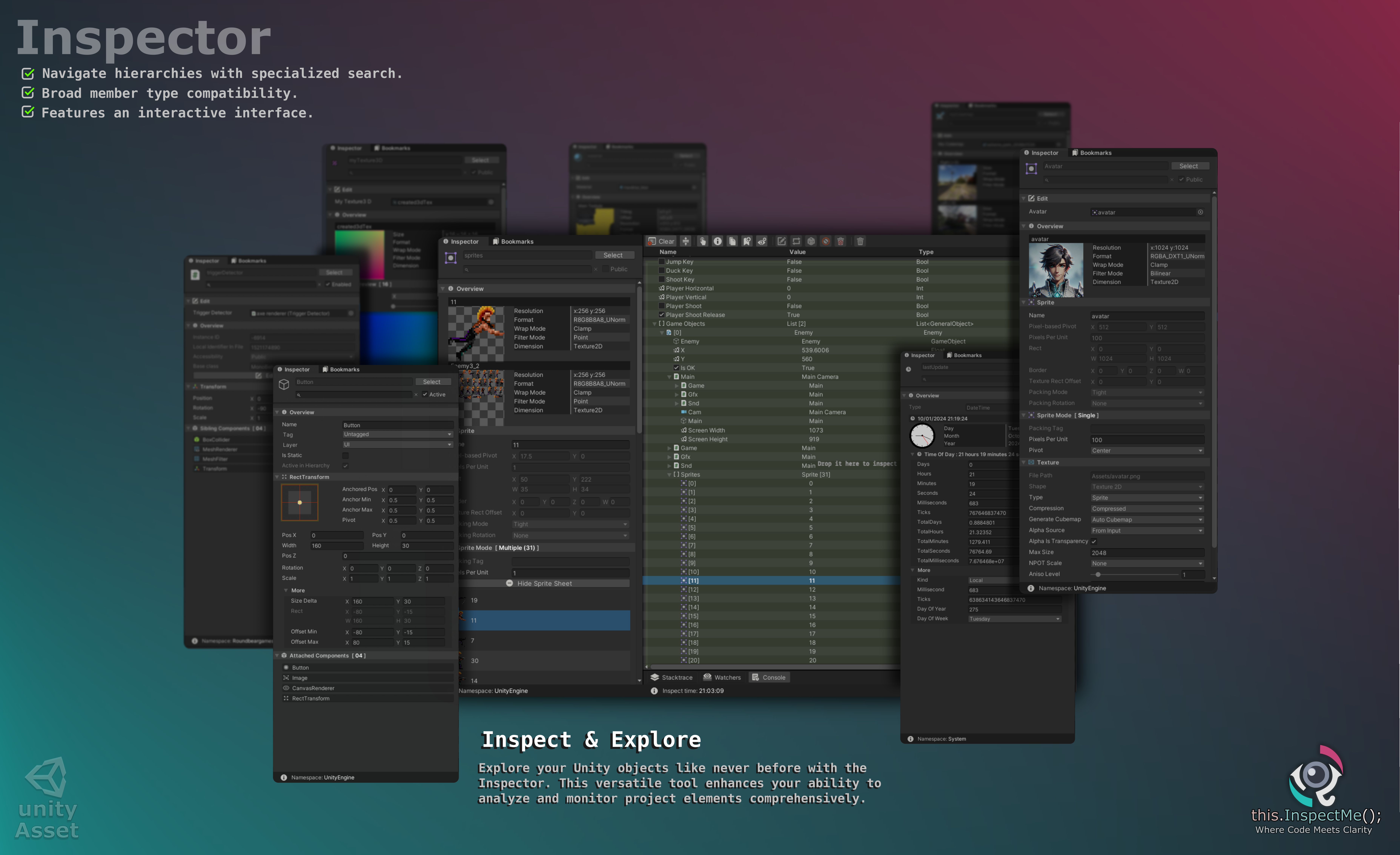Image resolution: width=1400 pixels, height=855 pixels.
Task: Click the sprite type icon beside Avatar name field
Action: (x=1031, y=169)
